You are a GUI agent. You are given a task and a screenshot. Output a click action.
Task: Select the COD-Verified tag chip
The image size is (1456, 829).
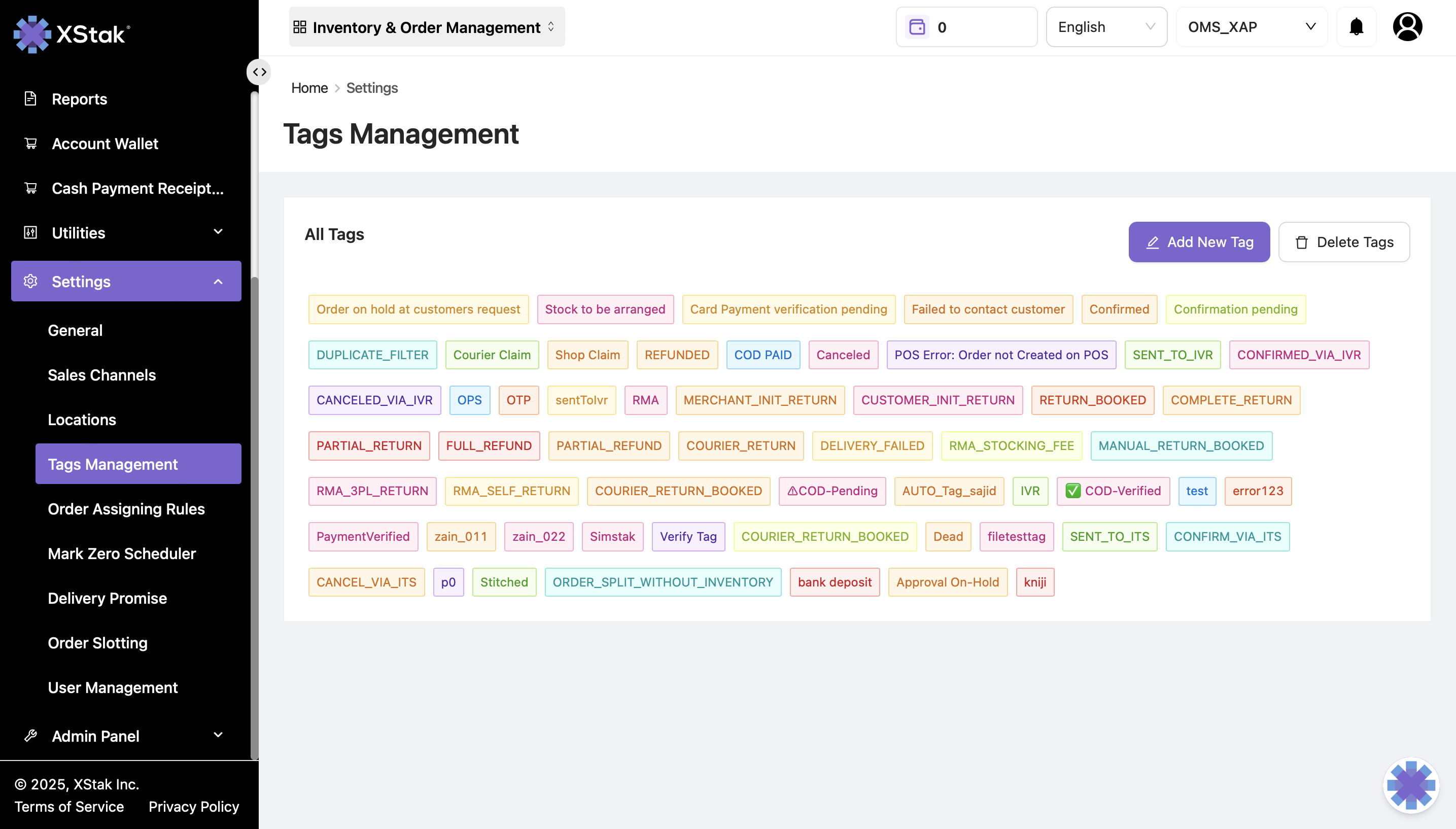(1113, 491)
